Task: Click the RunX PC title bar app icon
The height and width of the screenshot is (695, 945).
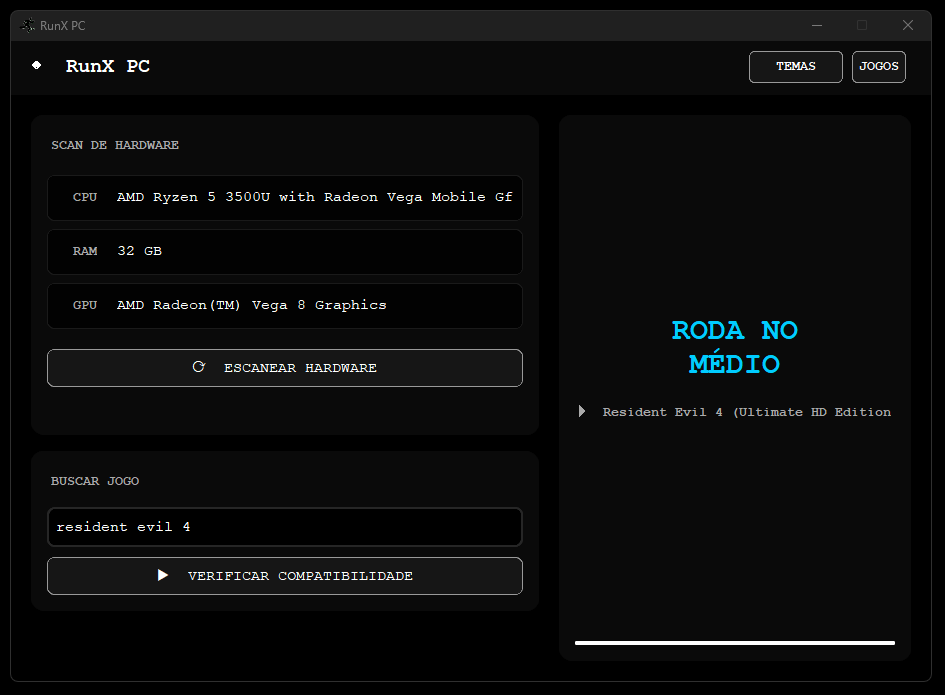Action: coord(28,25)
